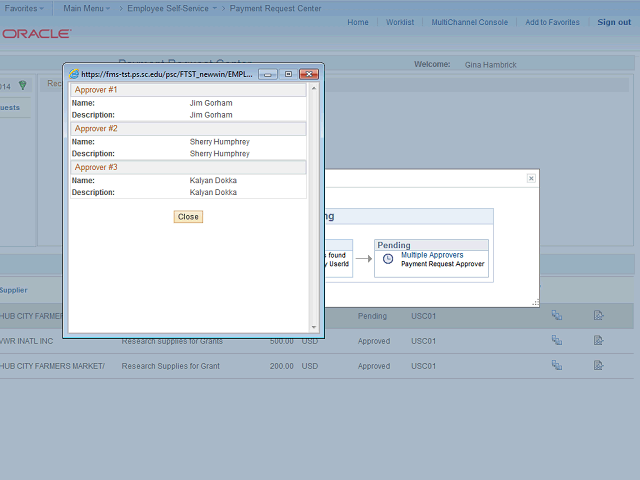The width and height of the screenshot is (640, 480).
Task: Open the Multiple Approvers link
Action: 432,255
